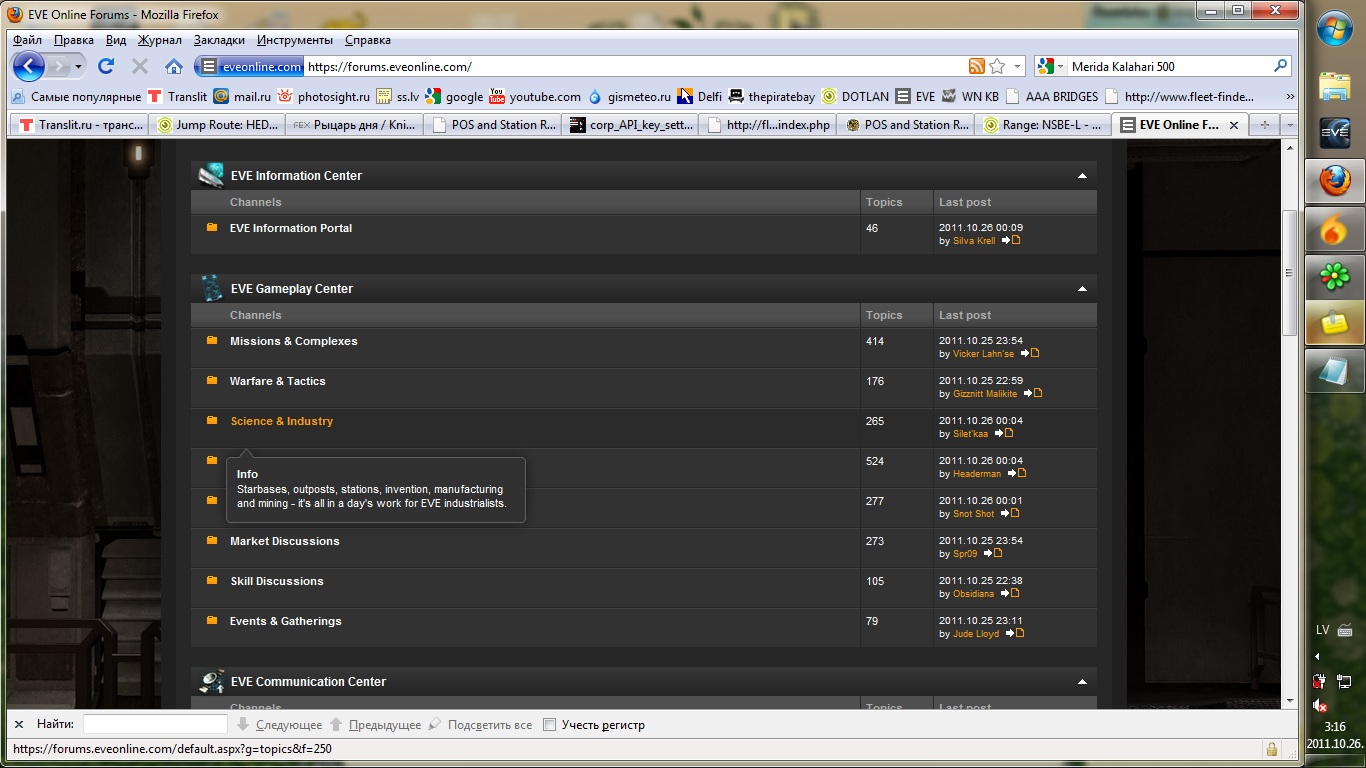
Task: Click the EVE Information Center section icon
Action: pos(211,175)
